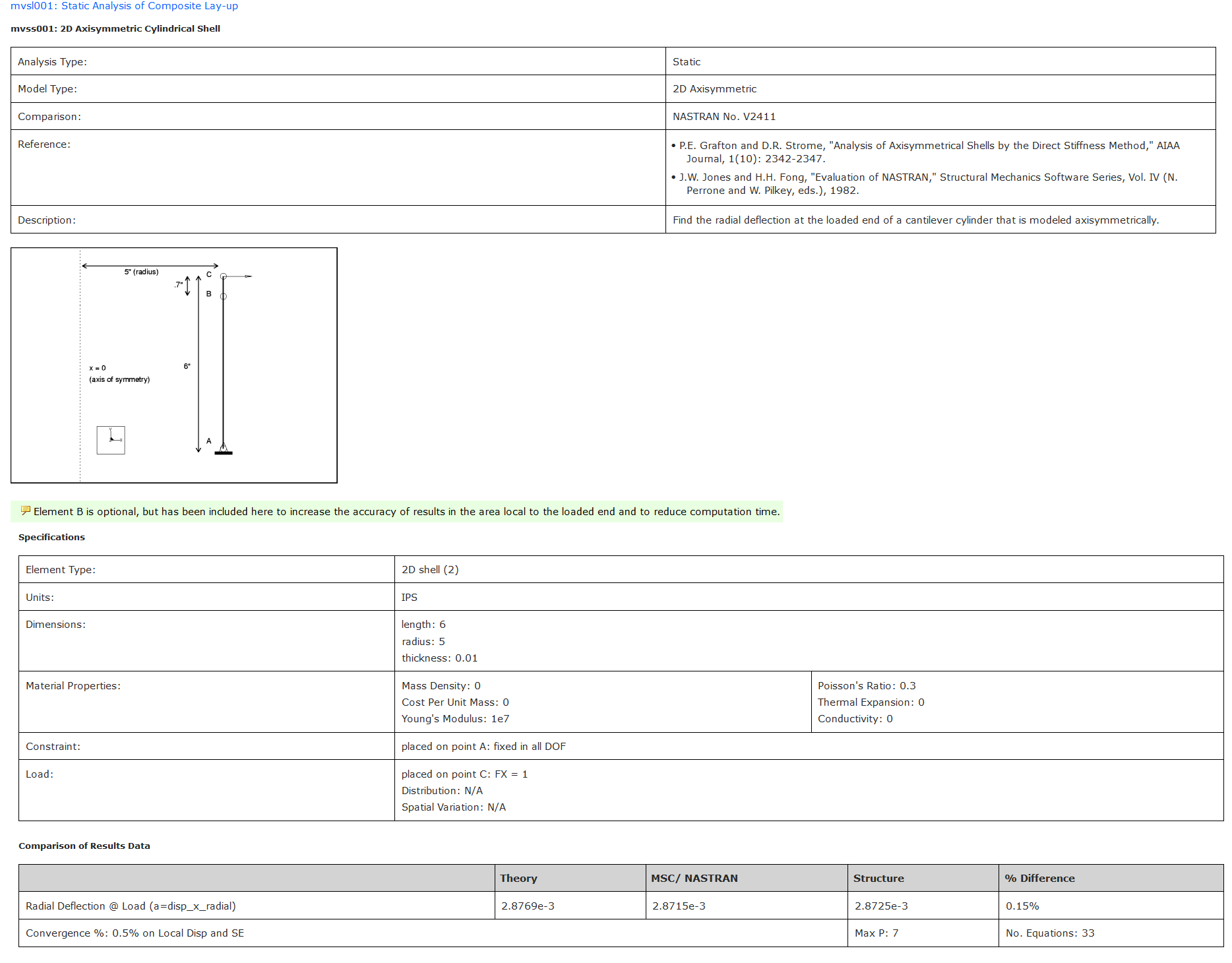
Task: Click the Specifications section heading
Action: [51, 537]
